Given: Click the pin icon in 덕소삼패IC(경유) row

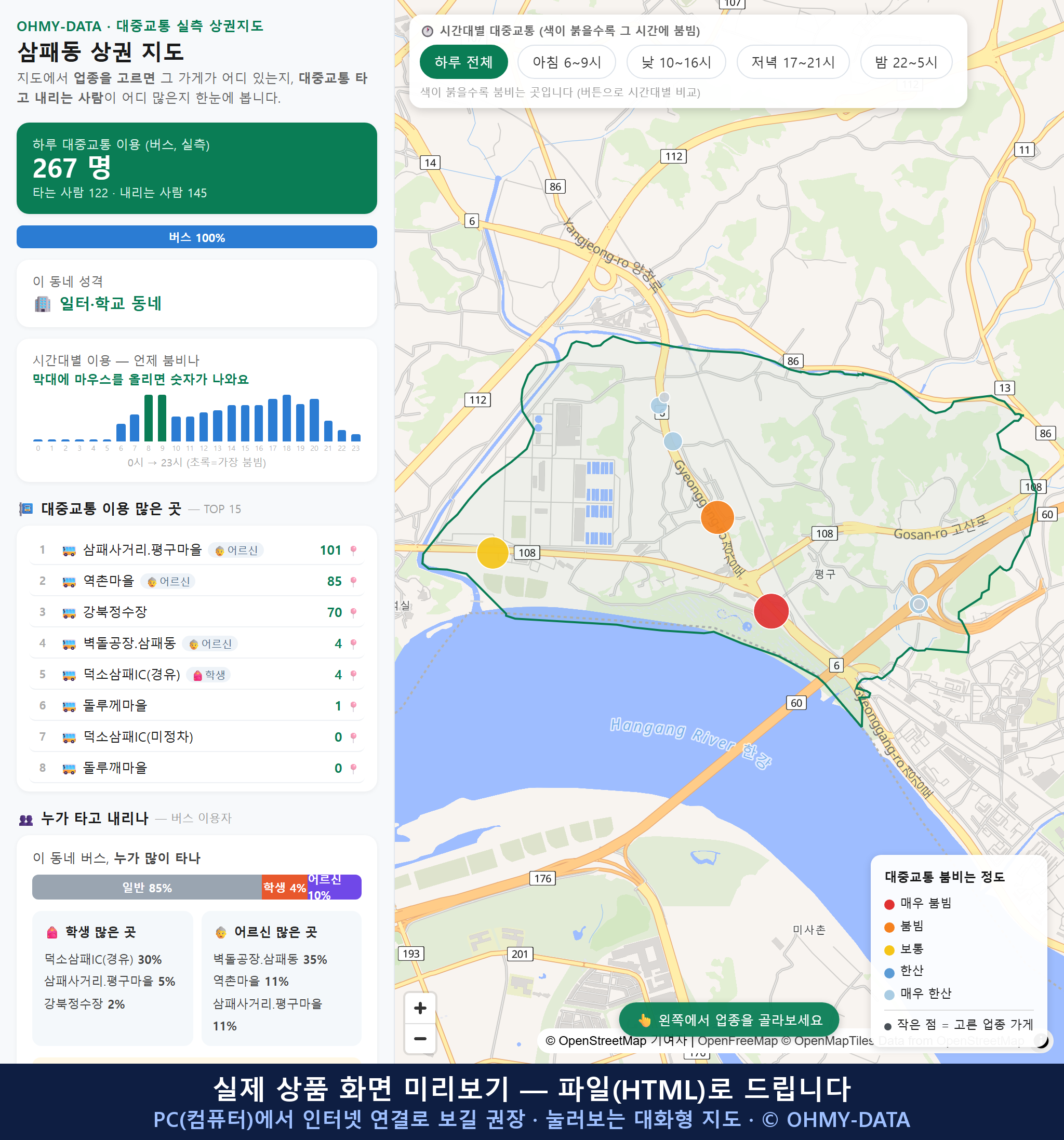Looking at the screenshot, I should tap(353, 675).
